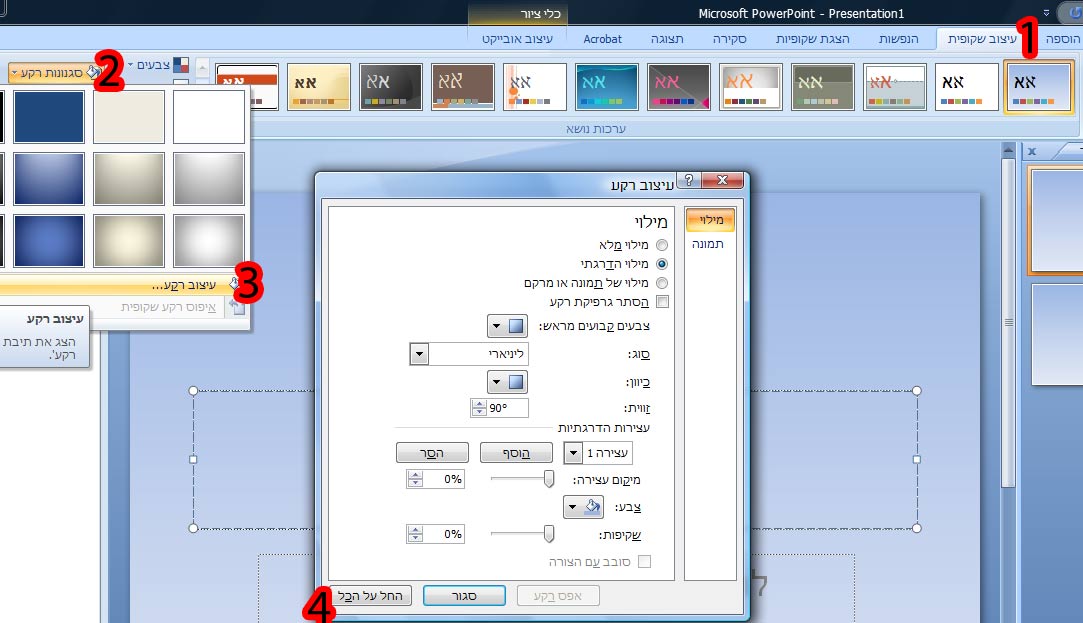Viewport: 1083px width, 623px height.
Task: Apply the teal blue wave theme thumbnail
Action: click(606, 86)
